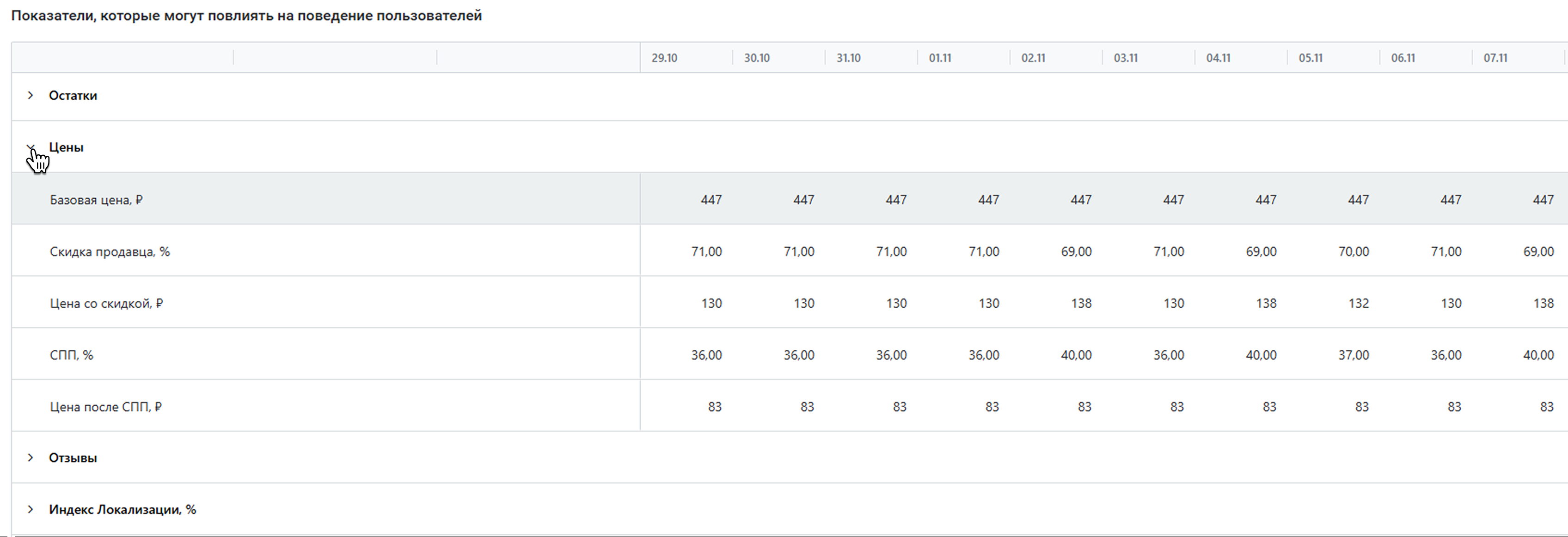Click the 70,00 seller discount cell
Viewport: 1568px width, 537px height.
(1353, 251)
